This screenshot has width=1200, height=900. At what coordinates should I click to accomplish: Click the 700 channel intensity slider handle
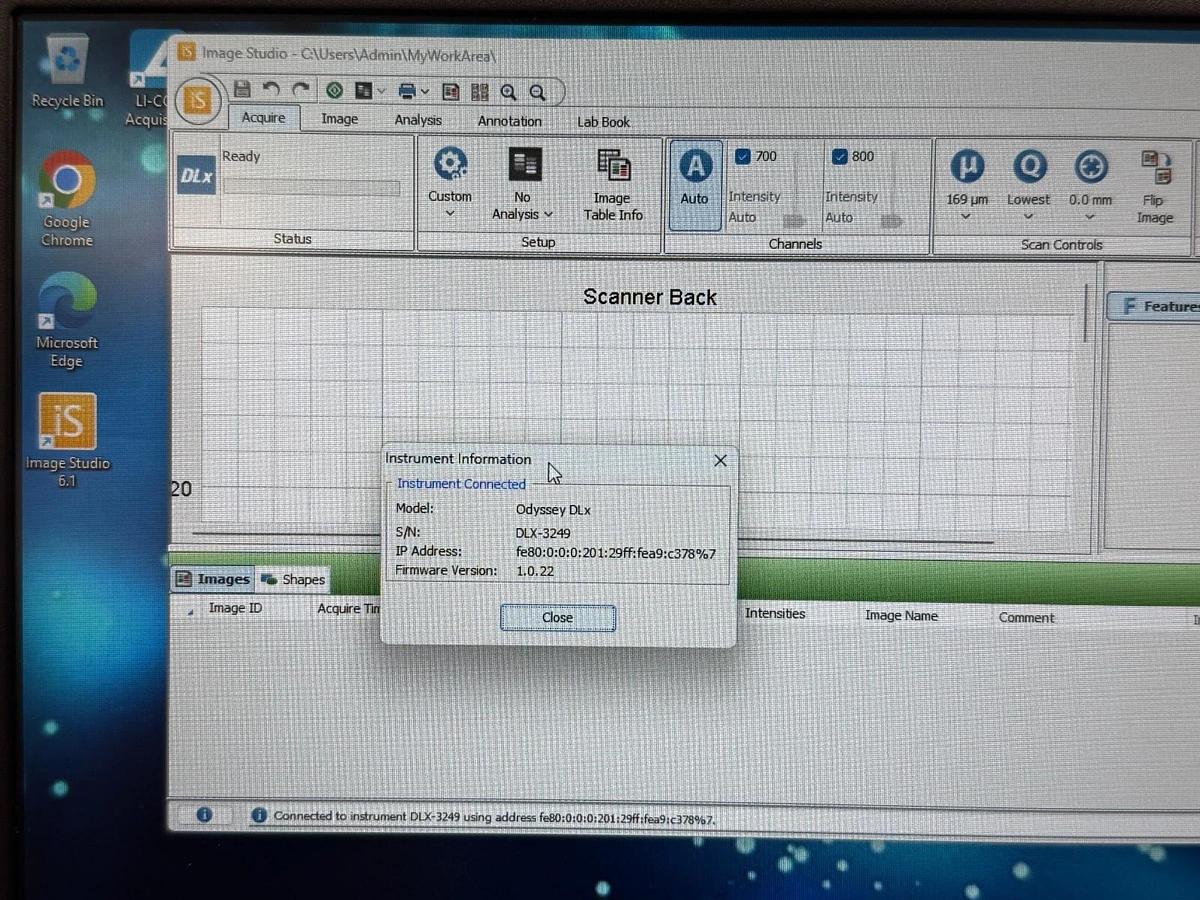[x=797, y=220]
